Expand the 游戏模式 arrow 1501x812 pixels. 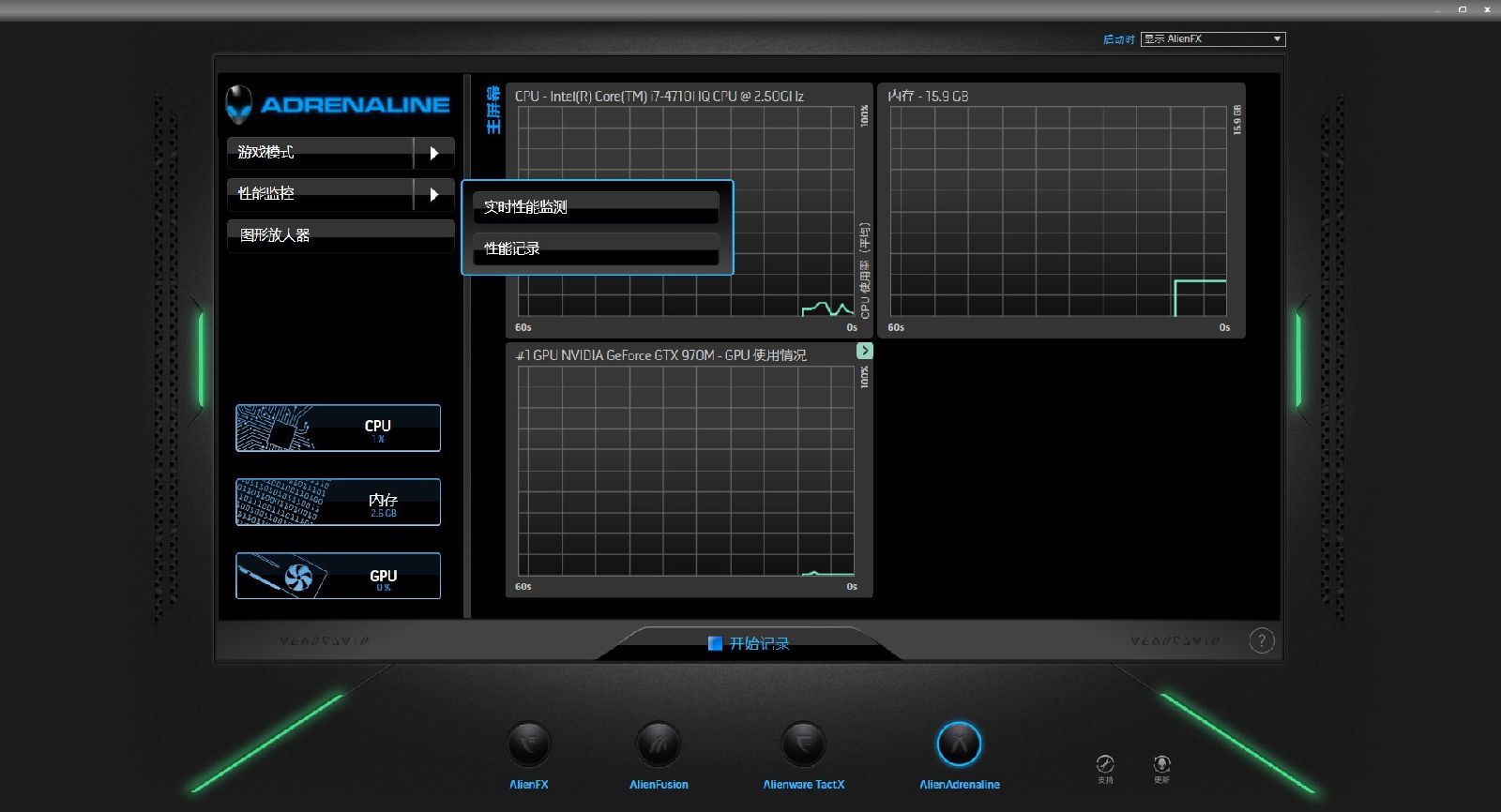pos(433,153)
